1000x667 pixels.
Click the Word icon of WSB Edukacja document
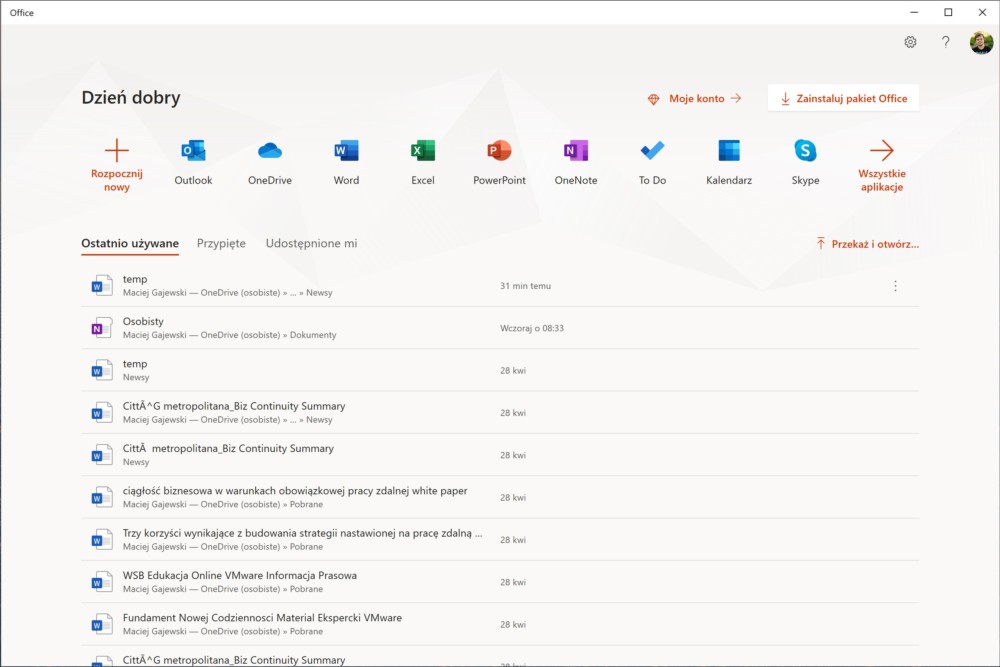click(x=101, y=582)
